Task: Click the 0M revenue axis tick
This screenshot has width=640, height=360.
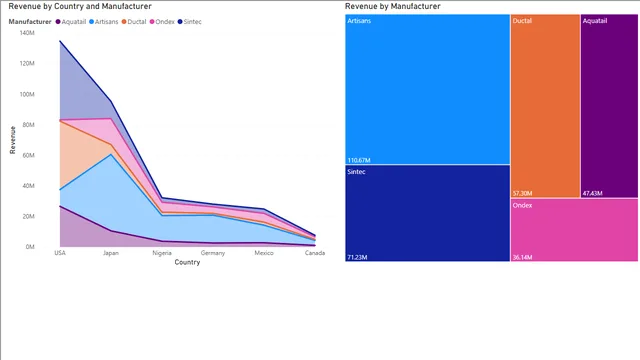Action: (30, 247)
